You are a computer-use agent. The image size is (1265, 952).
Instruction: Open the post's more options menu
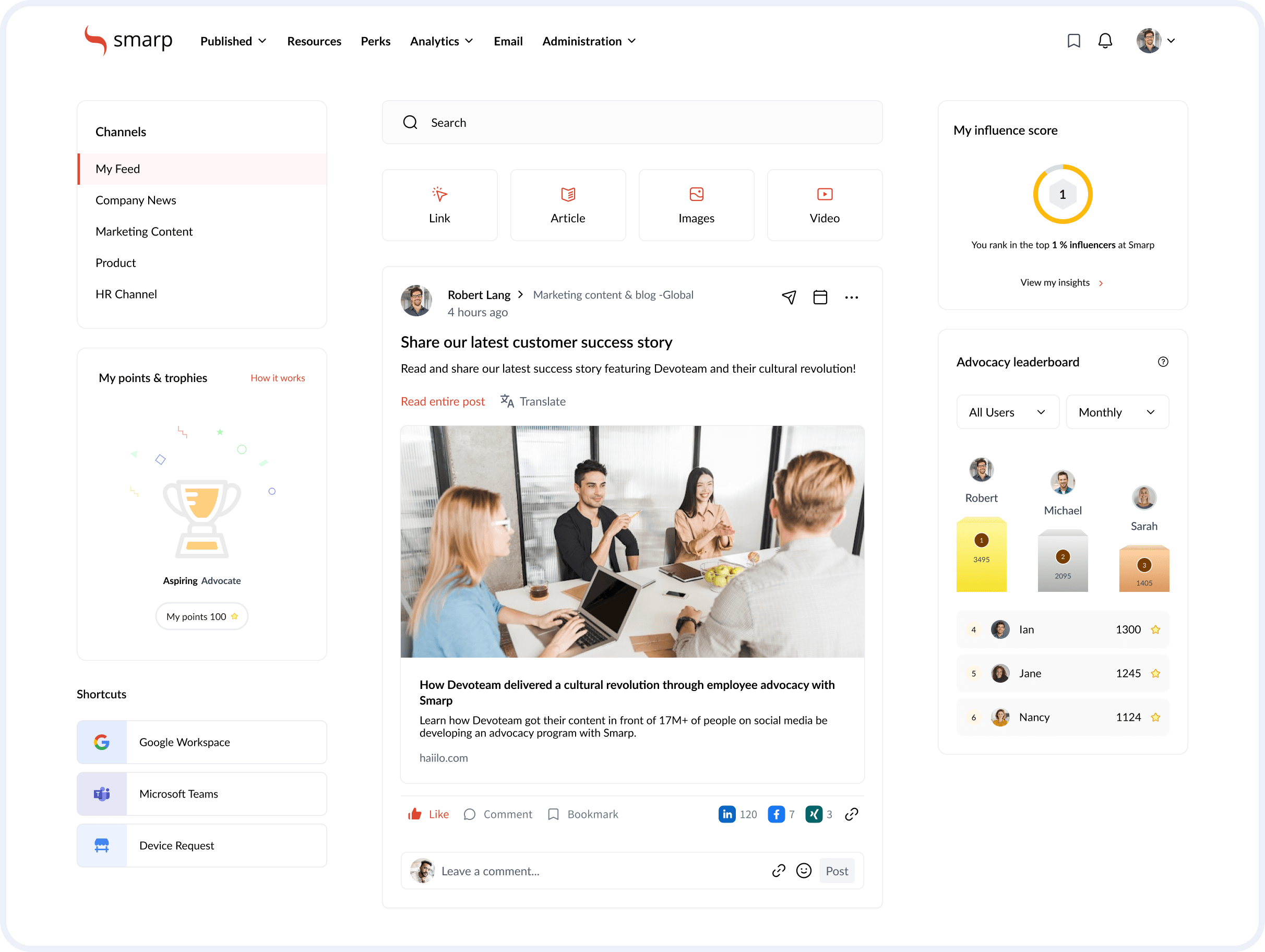tap(852, 297)
